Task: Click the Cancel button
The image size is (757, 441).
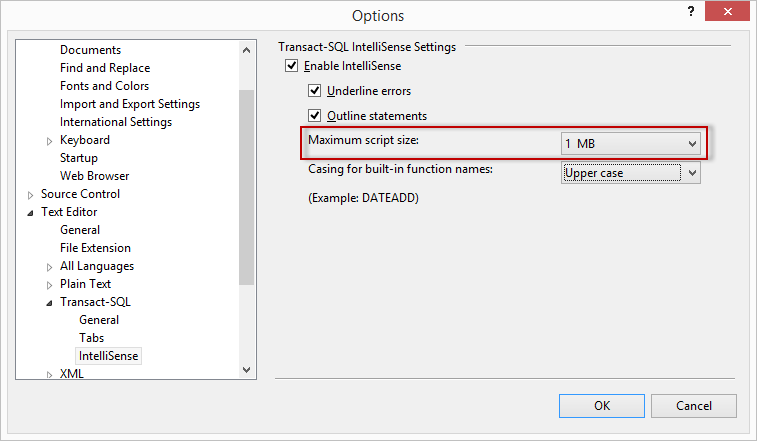Action: (694, 406)
